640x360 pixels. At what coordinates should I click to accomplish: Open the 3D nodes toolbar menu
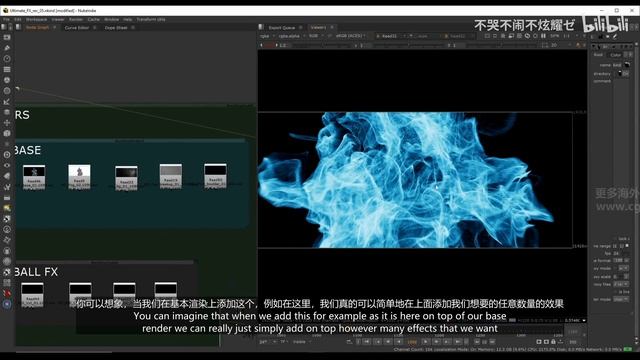click(x=7, y=133)
